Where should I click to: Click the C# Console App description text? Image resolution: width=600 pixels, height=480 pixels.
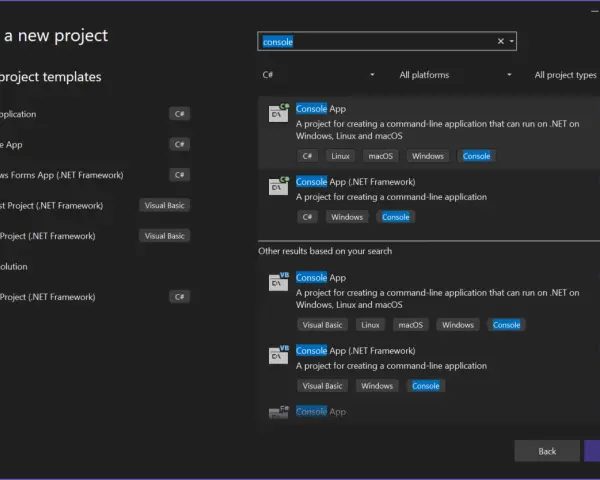pyautogui.click(x=437, y=130)
